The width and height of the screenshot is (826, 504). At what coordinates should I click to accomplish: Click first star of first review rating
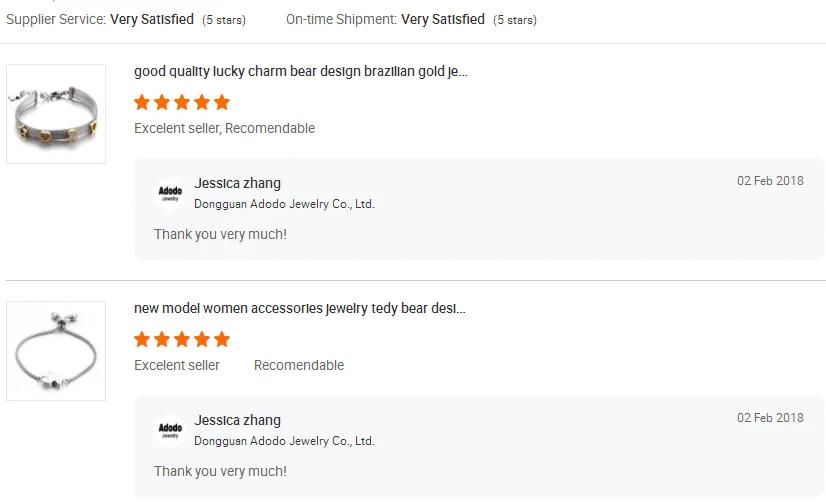[142, 102]
